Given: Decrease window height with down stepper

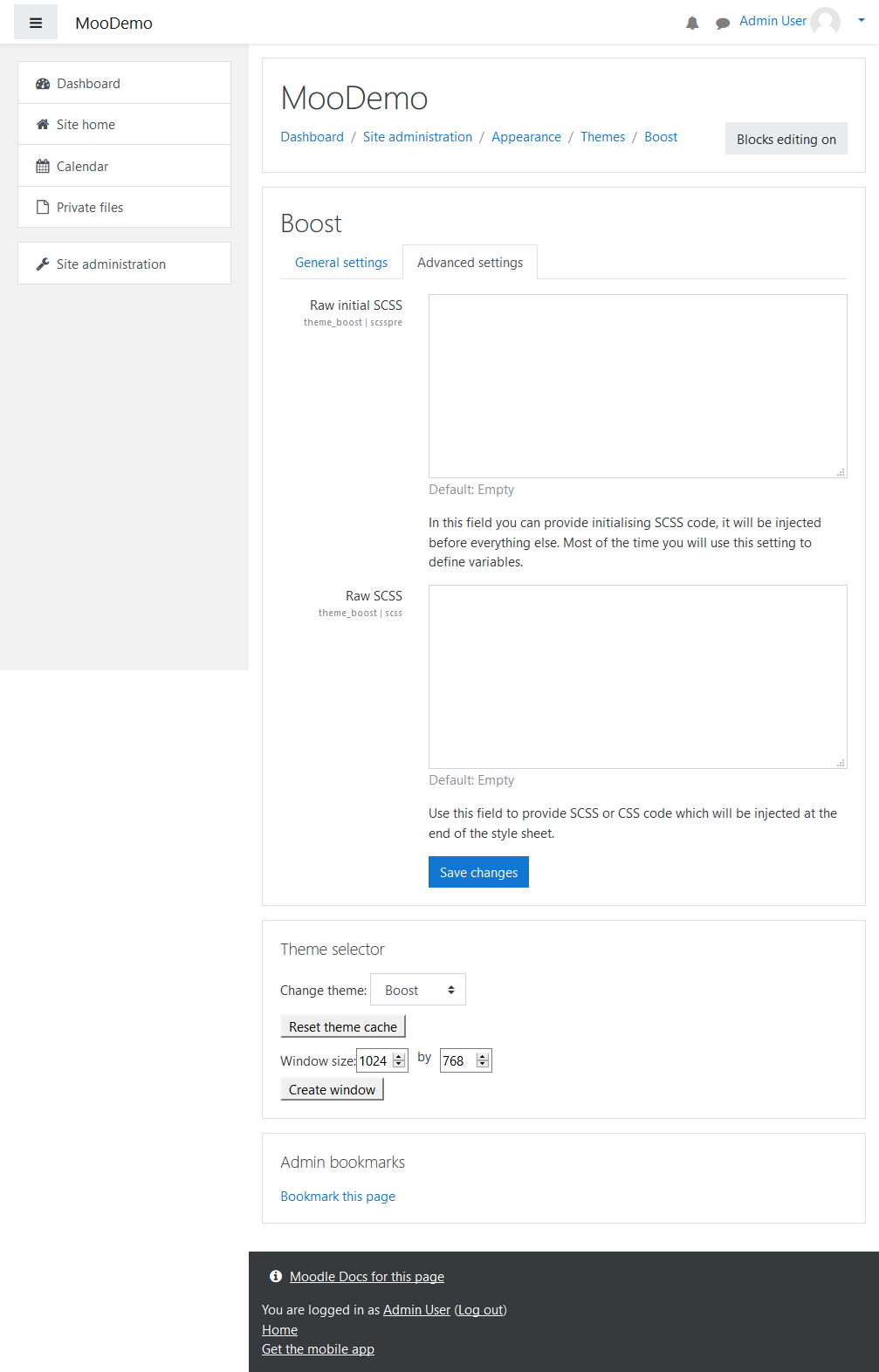Looking at the screenshot, I should (483, 1065).
